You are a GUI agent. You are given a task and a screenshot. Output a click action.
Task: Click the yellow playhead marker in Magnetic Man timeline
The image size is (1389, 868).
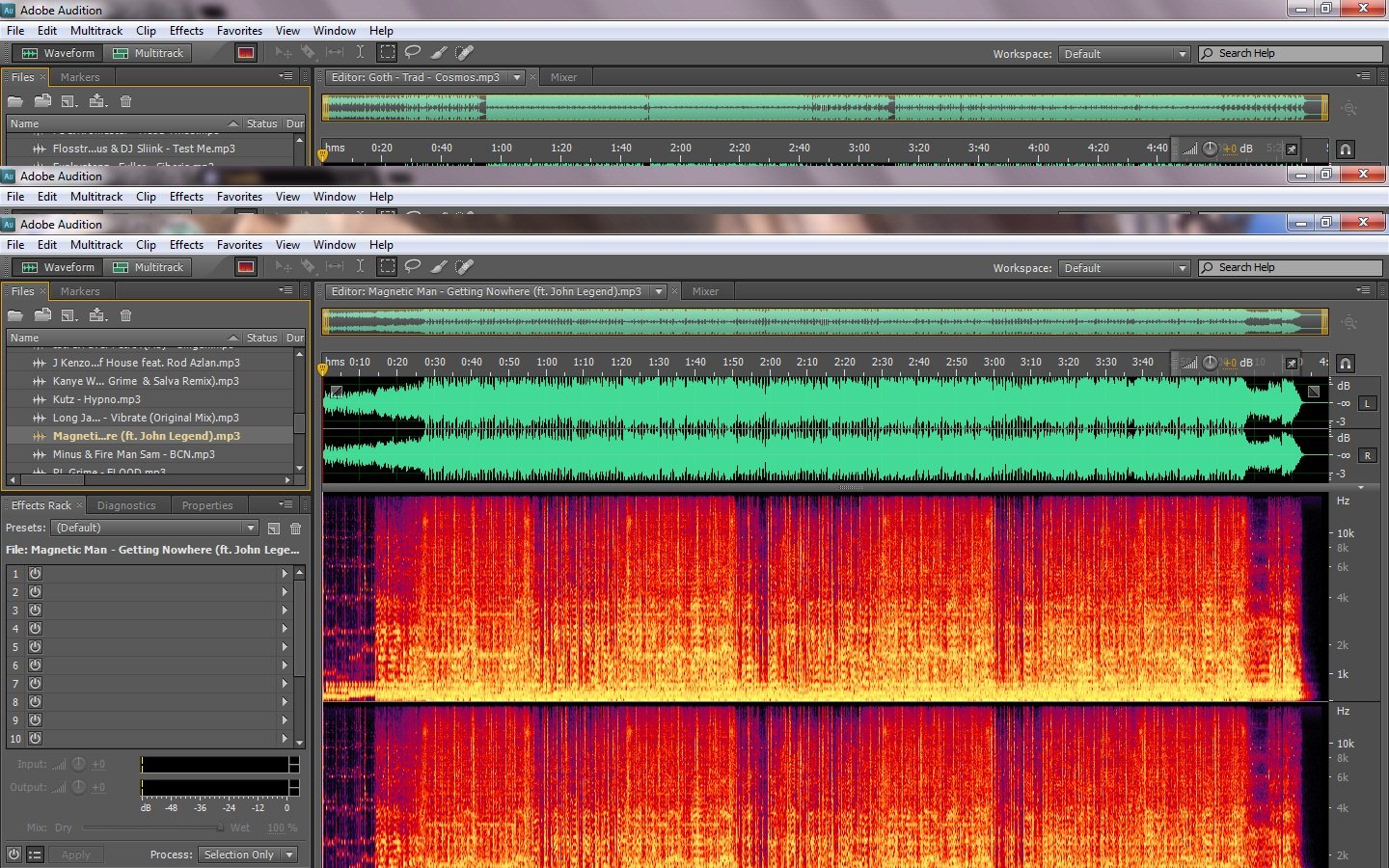coord(323,369)
